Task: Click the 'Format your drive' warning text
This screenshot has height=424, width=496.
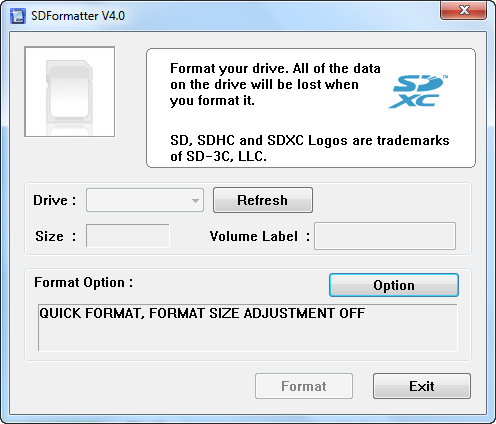Action: (275, 84)
